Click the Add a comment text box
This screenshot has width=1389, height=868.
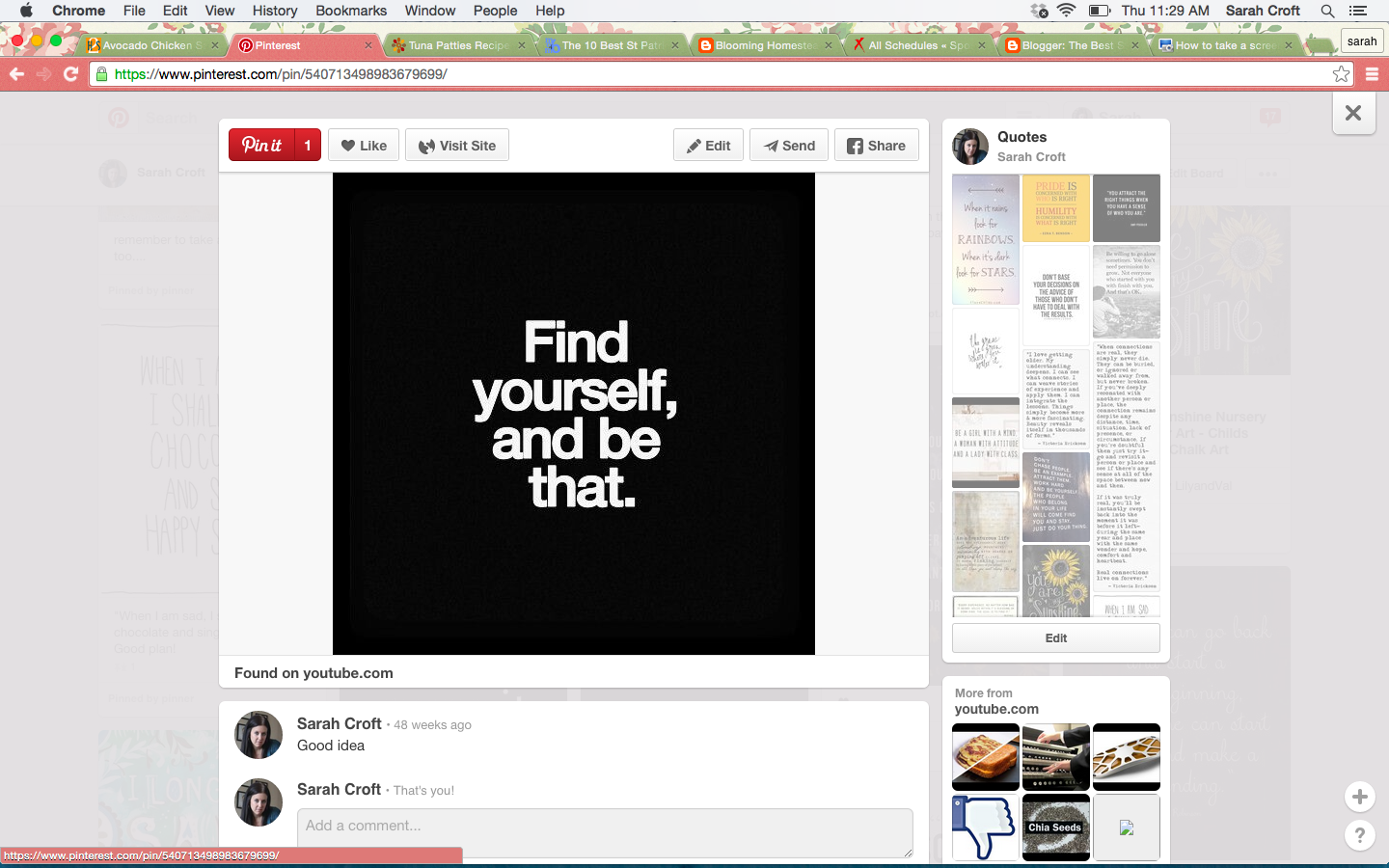point(605,833)
